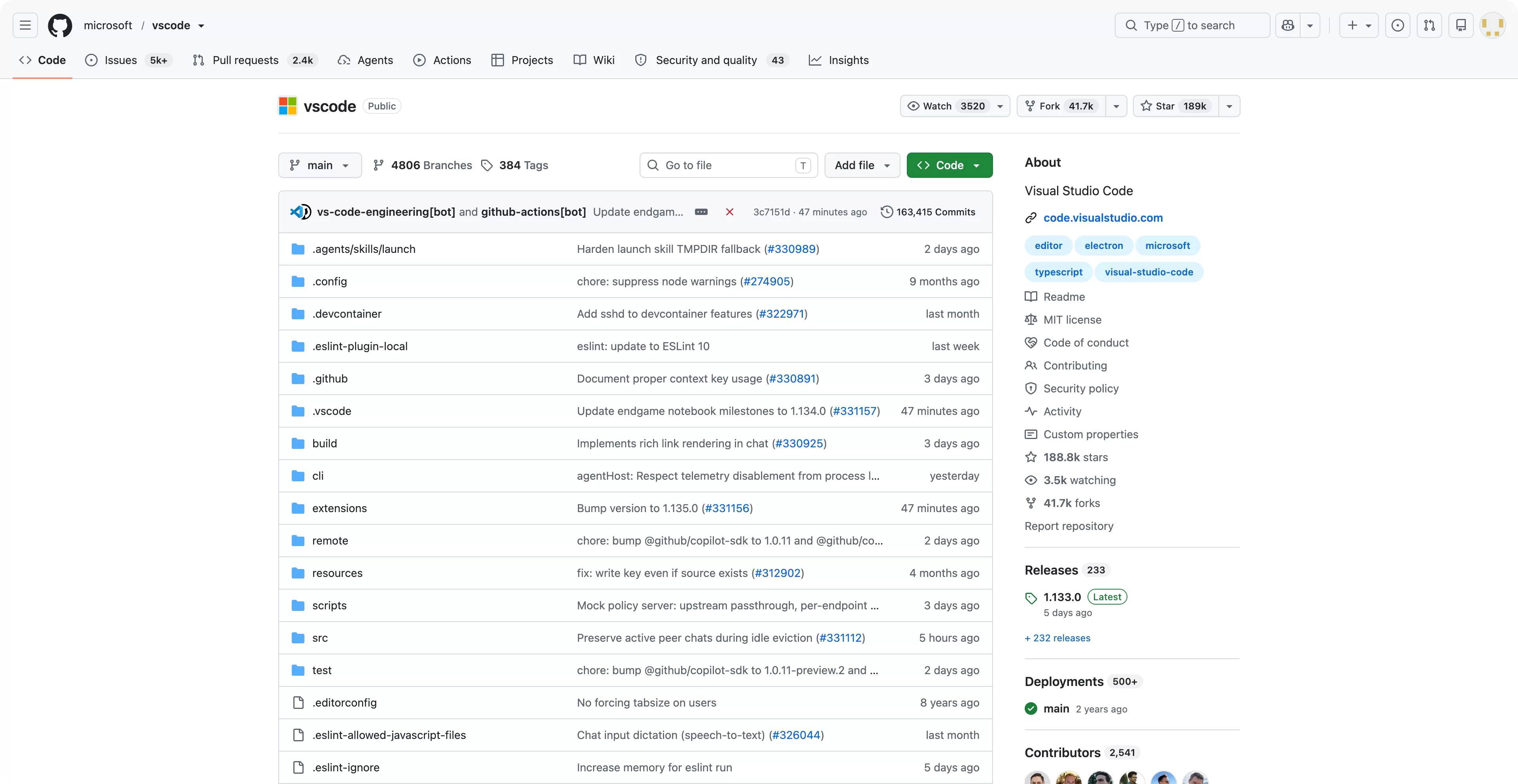
Task: Open pull request #330989 link
Action: point(791,249)
